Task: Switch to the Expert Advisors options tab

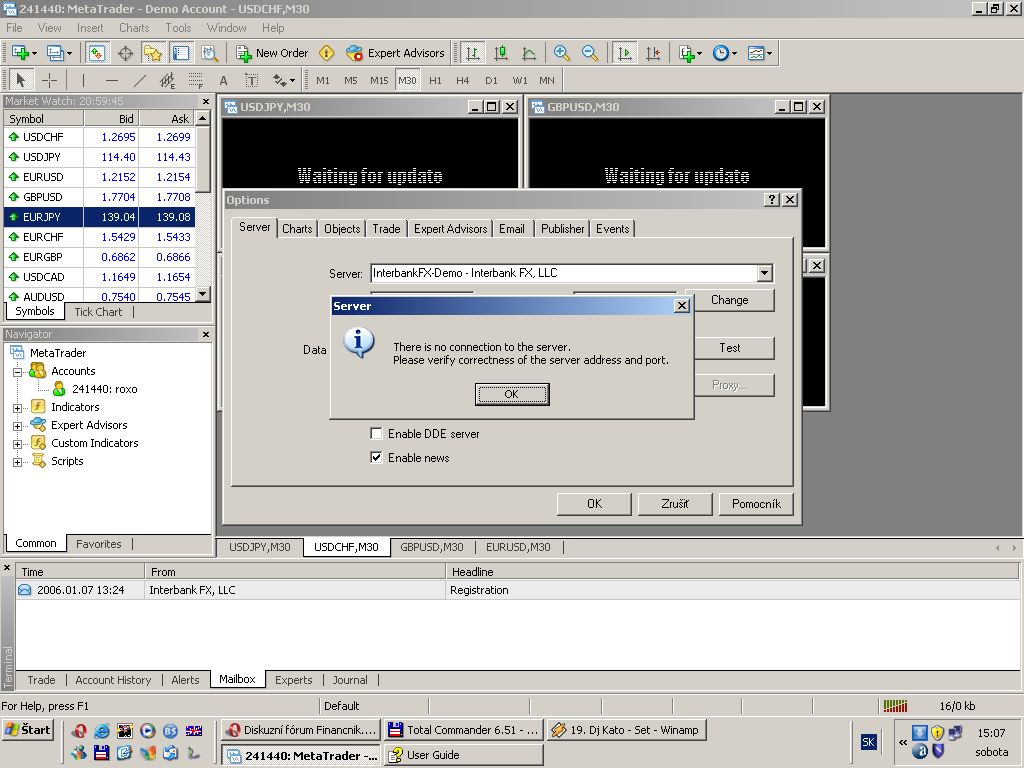Action: point(450,229)
